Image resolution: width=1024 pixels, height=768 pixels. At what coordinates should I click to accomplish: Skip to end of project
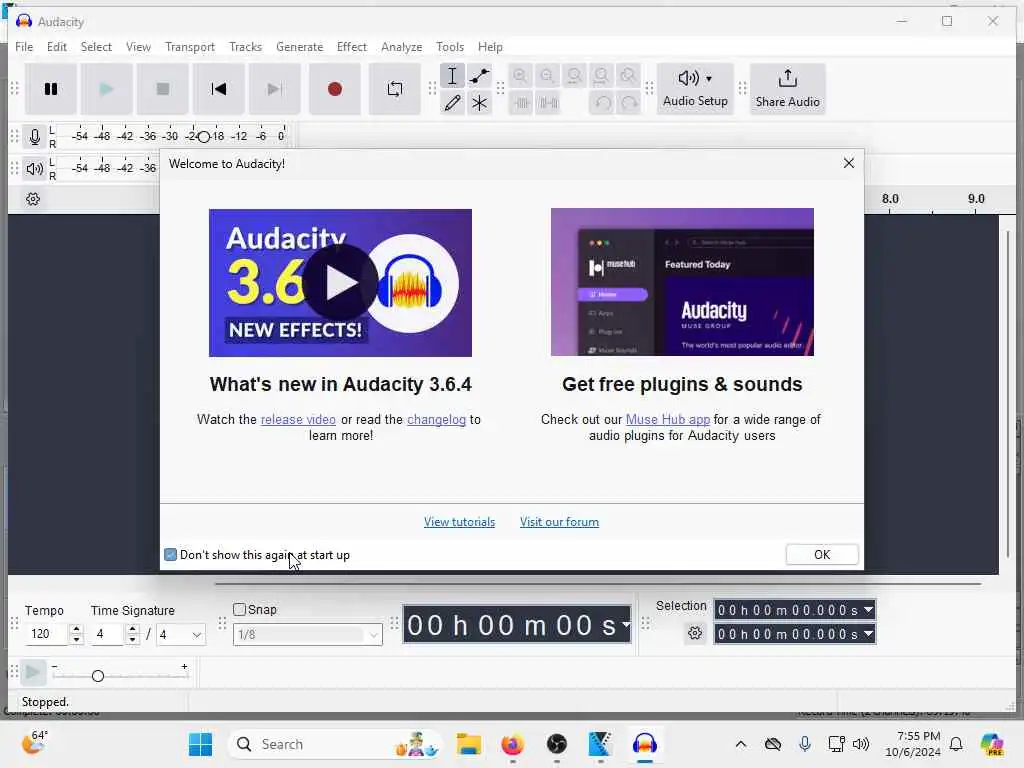click(x=275, y=89)
